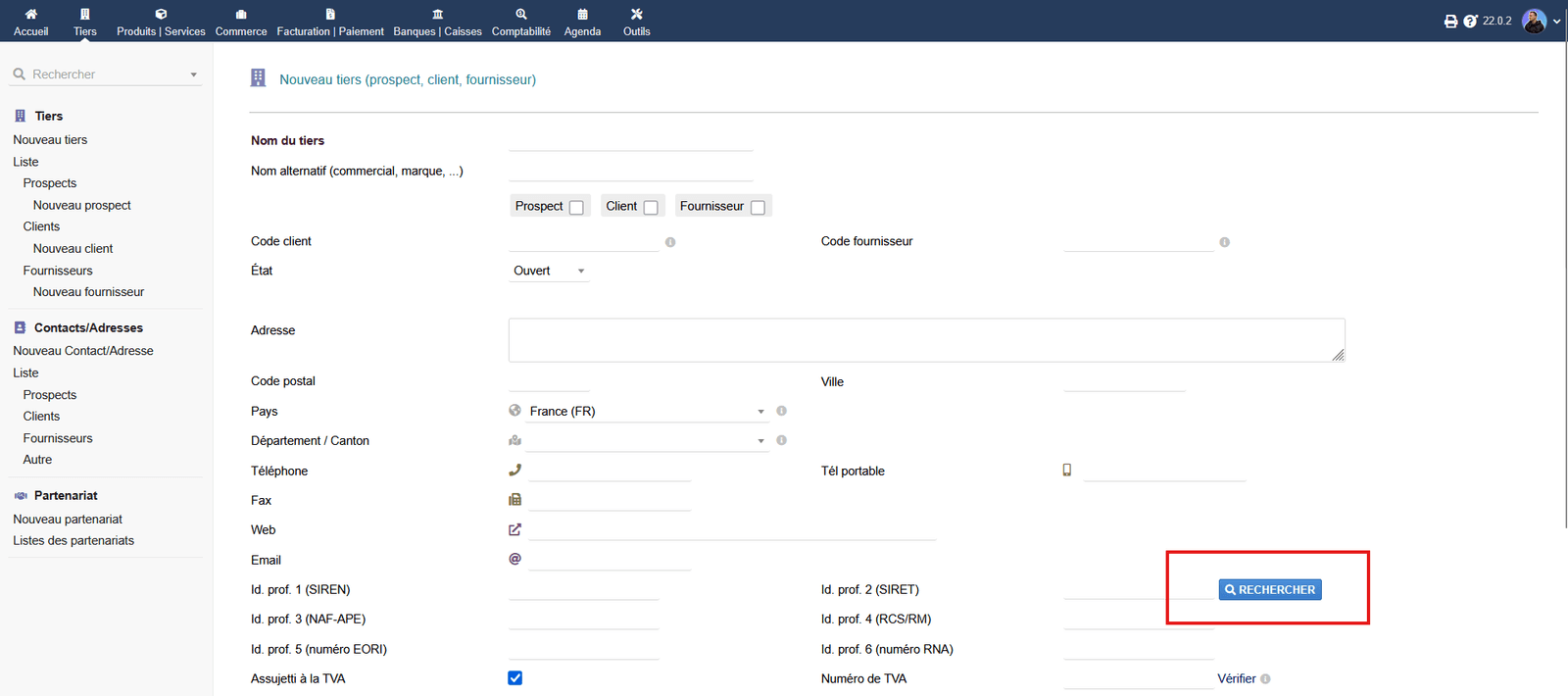Image resolution: width=1568 pixels, height=696 pixels.
Task: Open the Outils tools icon
Action: 636,14
